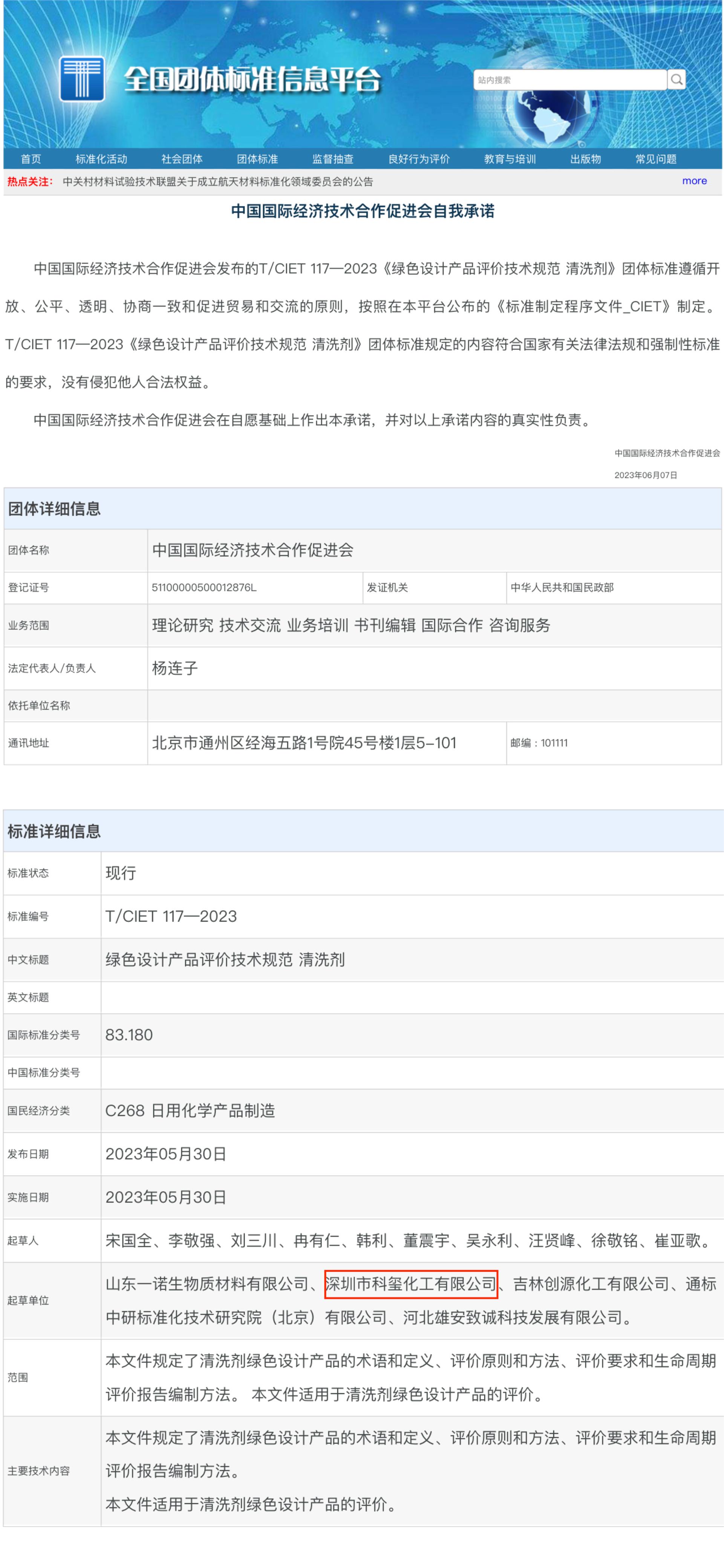The width and height of the screenshot is (724, 1568).
Task: Click the highlighted 深圳市科玺化工有限公司 text
Action: point(411,1284)
